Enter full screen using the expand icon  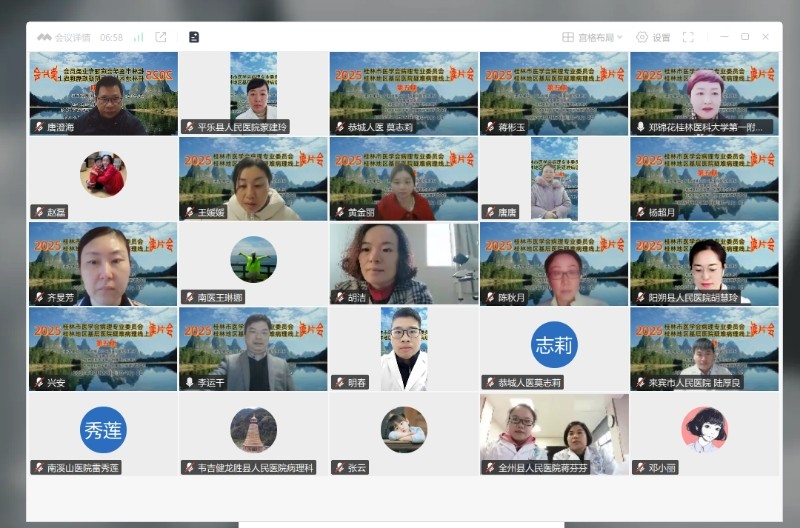pyautogui.click(x=688, y=37)
